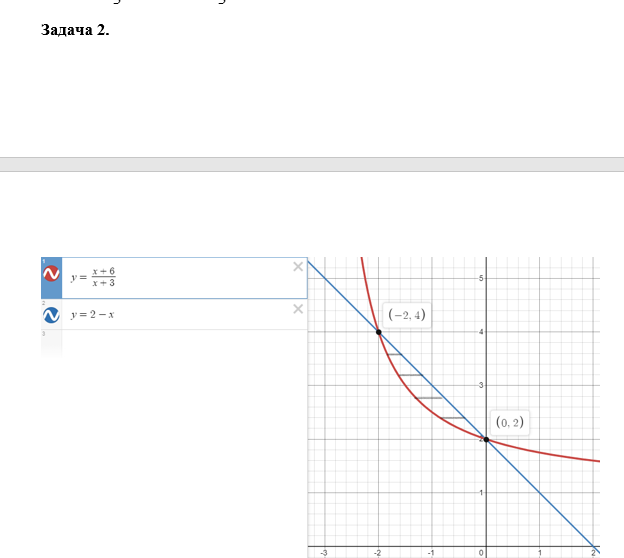Click the y-axis label 1
The image size is (624, 558).
[481, 493]
